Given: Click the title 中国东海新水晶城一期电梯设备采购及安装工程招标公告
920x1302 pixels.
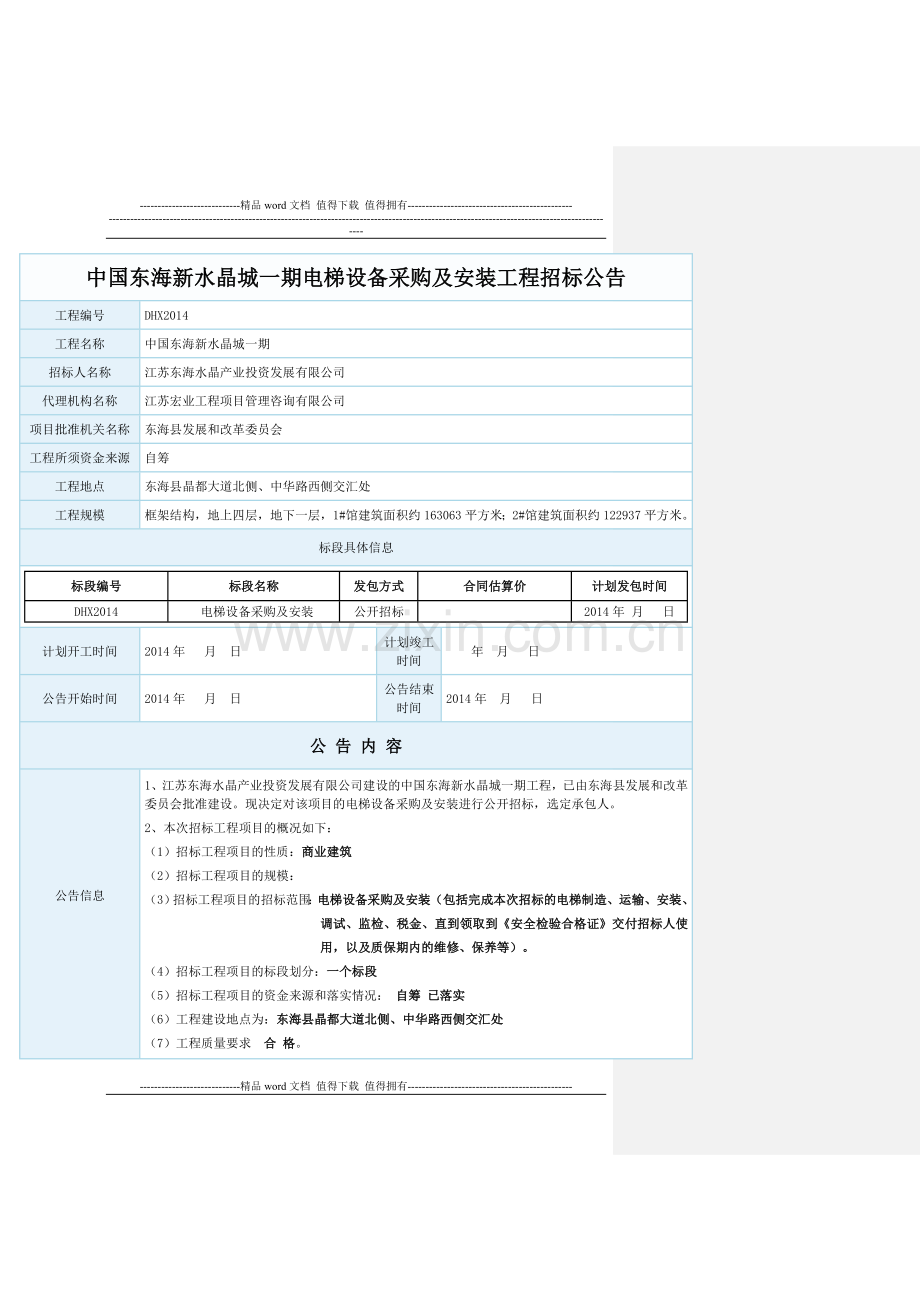Looking at the screenshot, I should click(356, 278).
